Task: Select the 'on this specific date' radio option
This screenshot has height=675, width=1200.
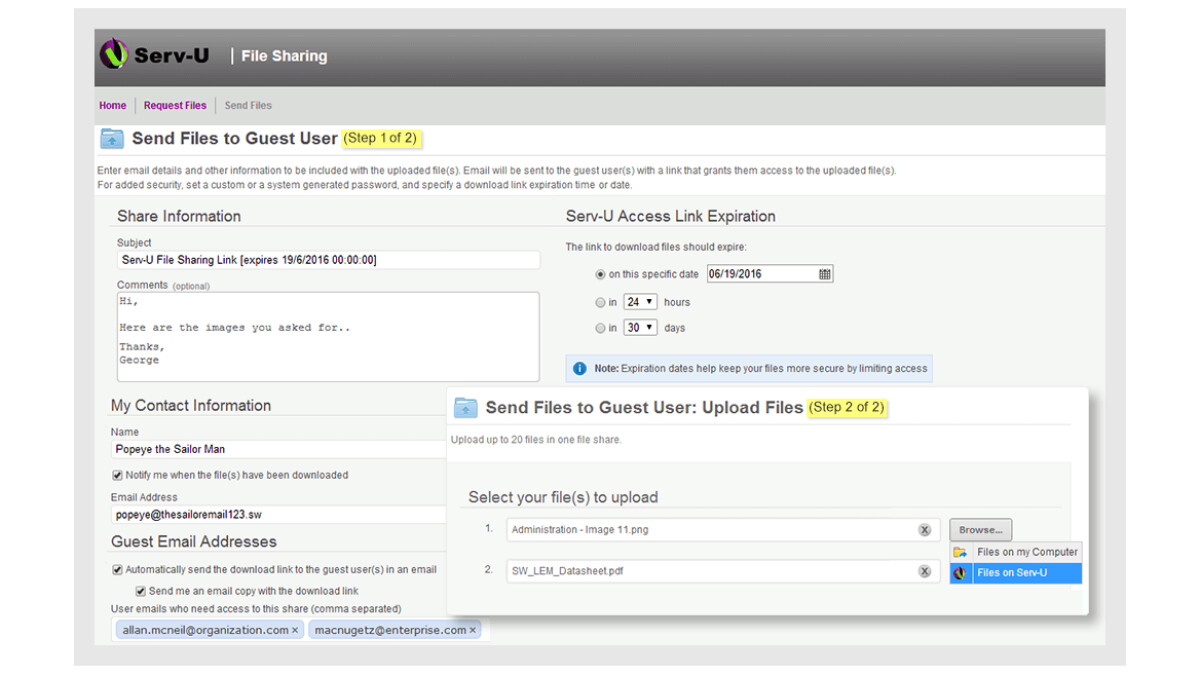Action: click(600, 275)
